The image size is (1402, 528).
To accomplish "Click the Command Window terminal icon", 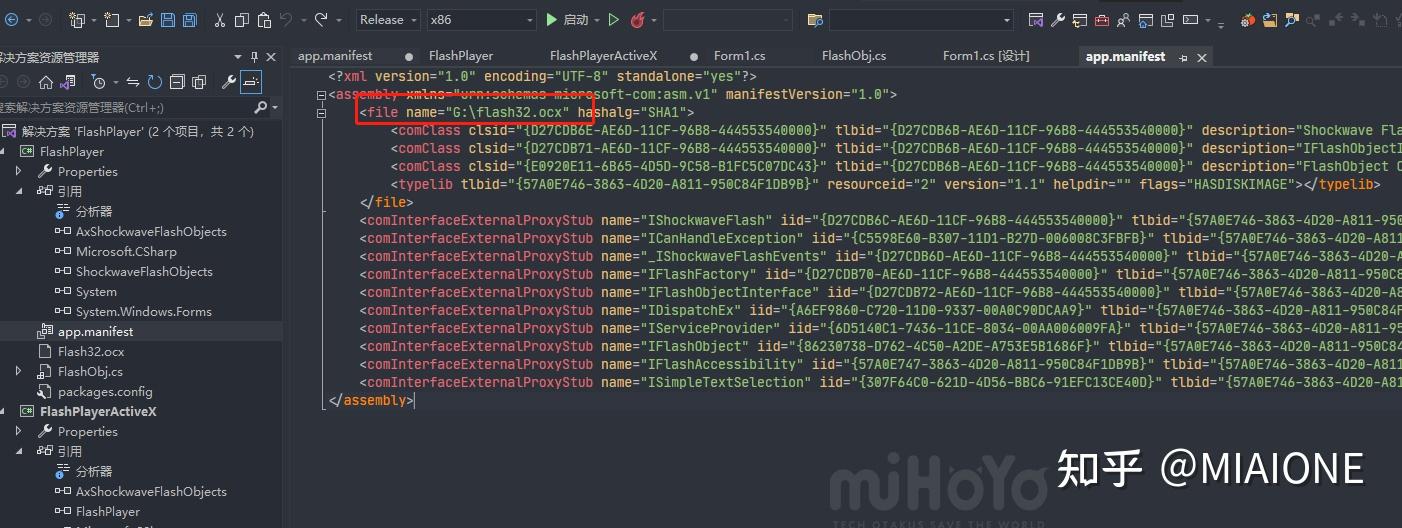I will pyautogui.click(x=1190, y=20).
